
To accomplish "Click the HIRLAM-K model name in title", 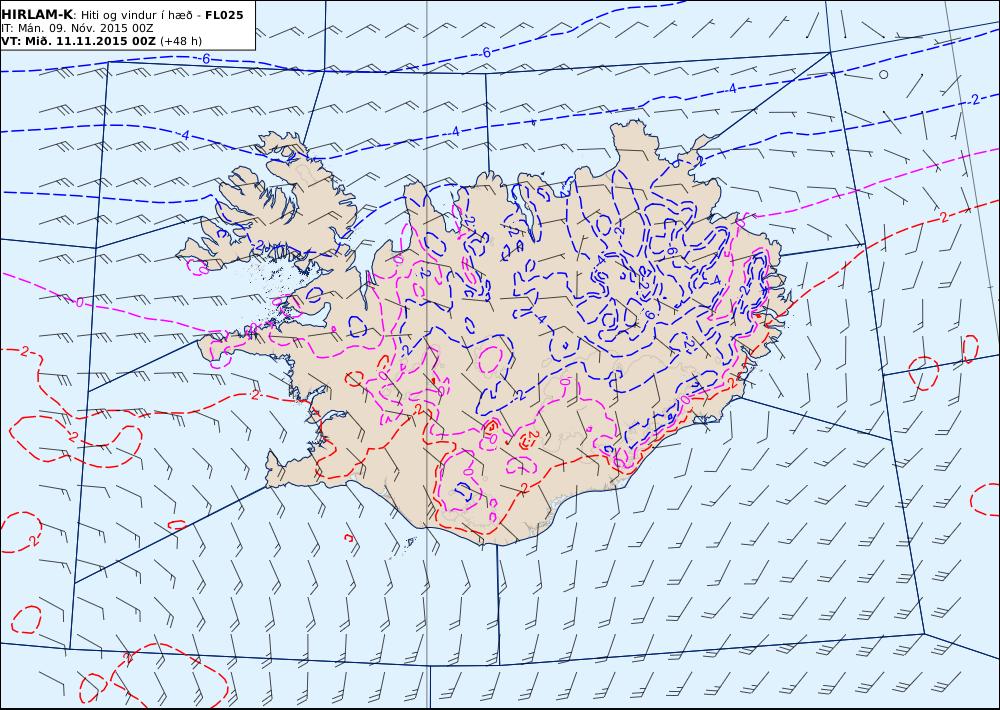I will 37,15.
